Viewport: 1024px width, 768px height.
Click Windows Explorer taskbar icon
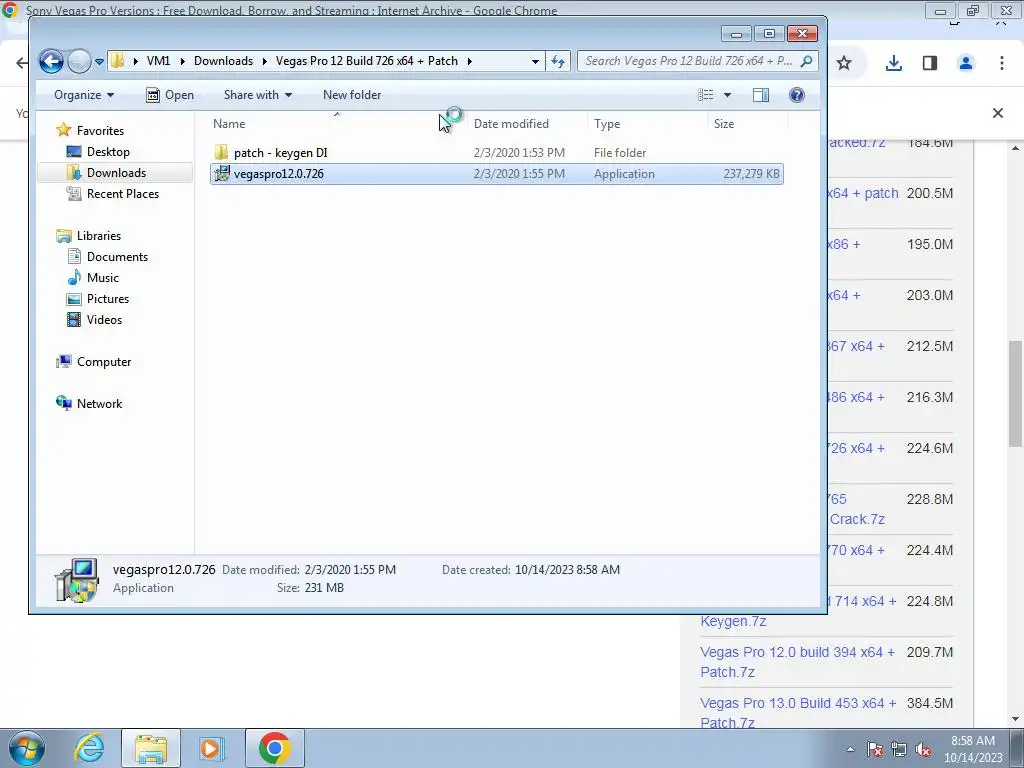[151, 748]
